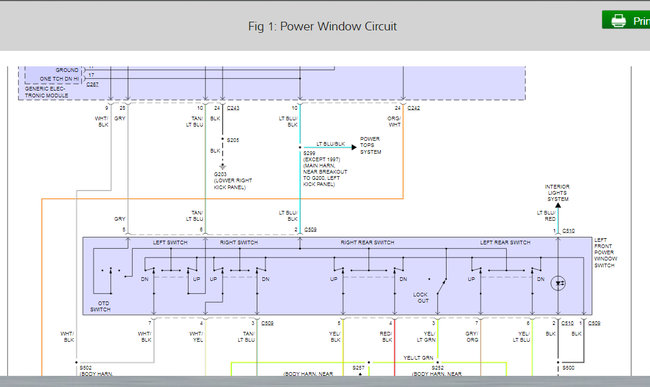Click the 'S205' splice label

pyautogui.click(x=233, y=140)
